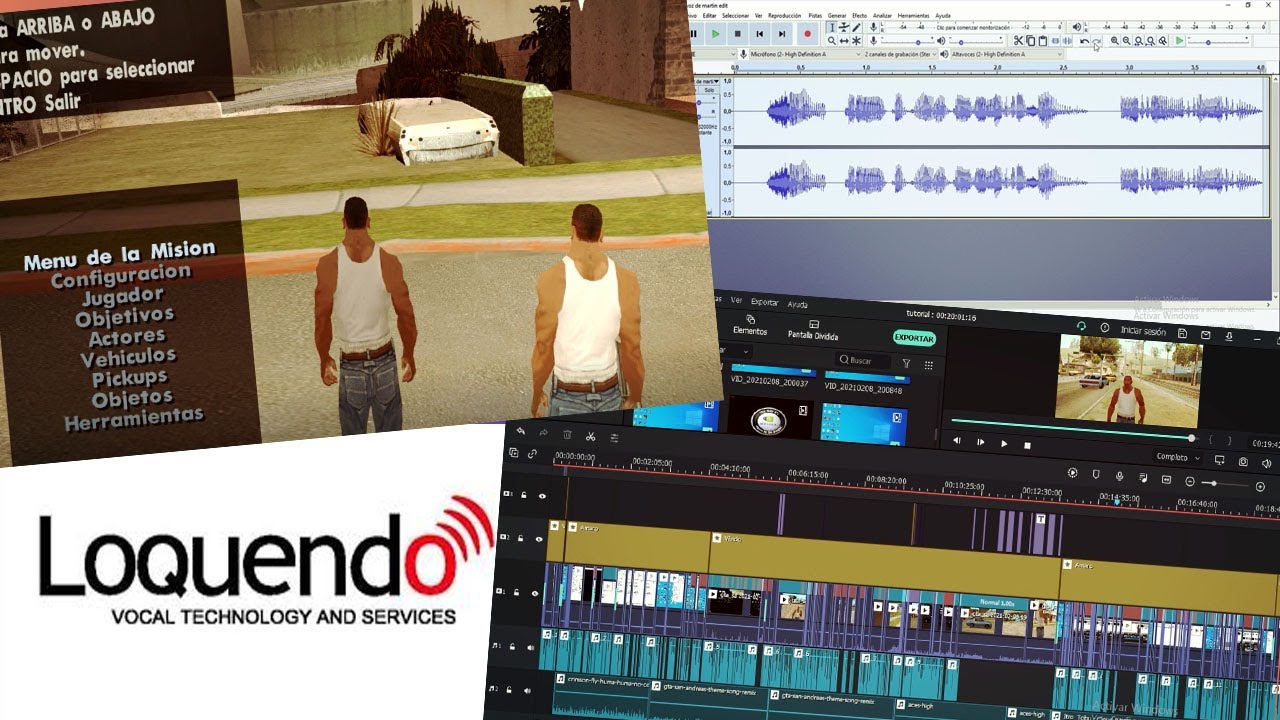The width and height of the screenshot is (1280, 720).
Task: Click the Copy icon in Audacity toolbar
Action: 1030,41
